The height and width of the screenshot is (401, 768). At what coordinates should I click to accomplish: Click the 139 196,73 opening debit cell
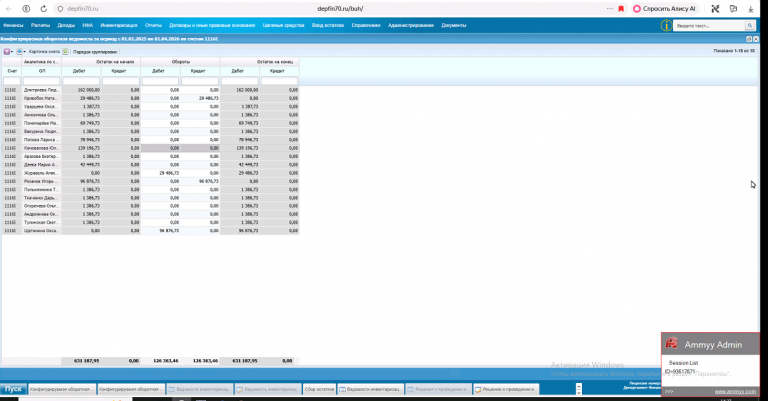point(81,148)
